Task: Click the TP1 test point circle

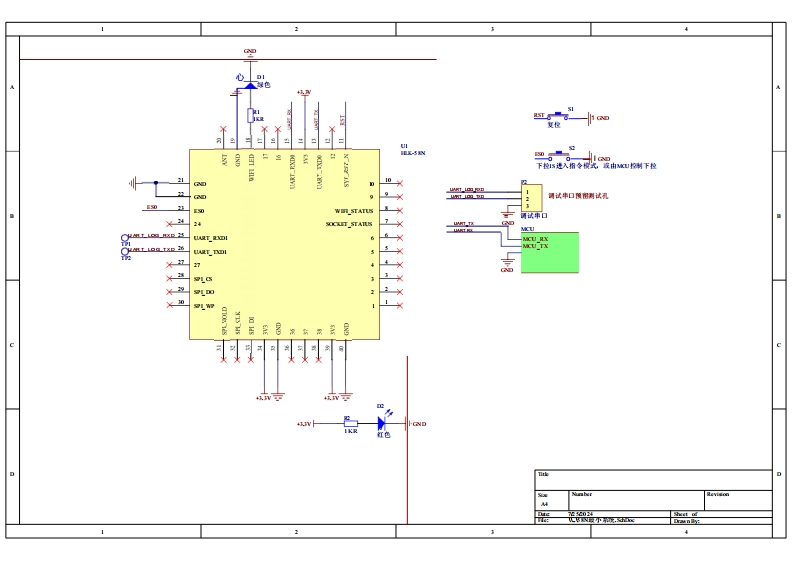Action: [124, 238]
